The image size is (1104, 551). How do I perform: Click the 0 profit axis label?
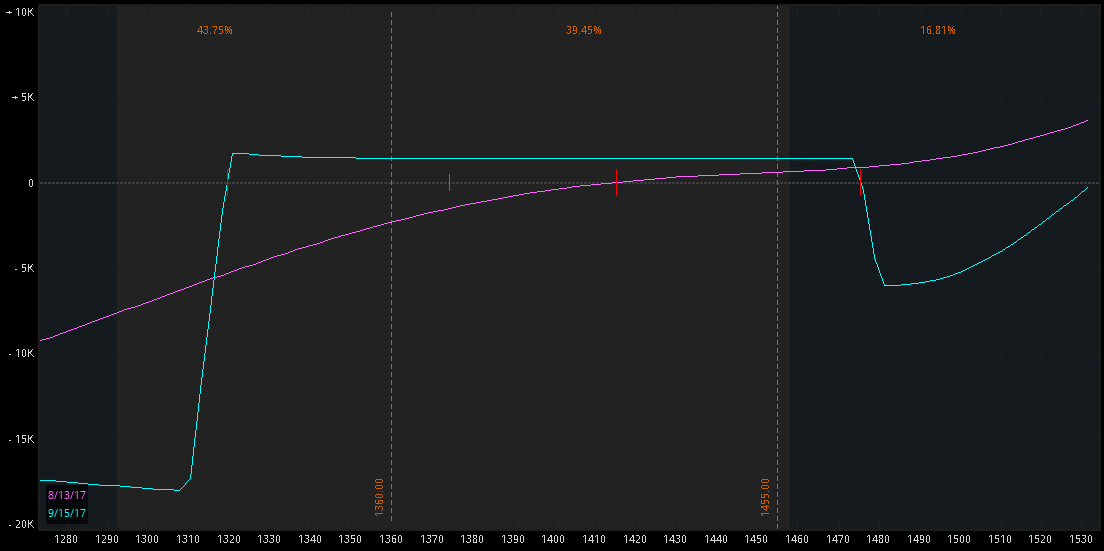[x=30, y=183]
